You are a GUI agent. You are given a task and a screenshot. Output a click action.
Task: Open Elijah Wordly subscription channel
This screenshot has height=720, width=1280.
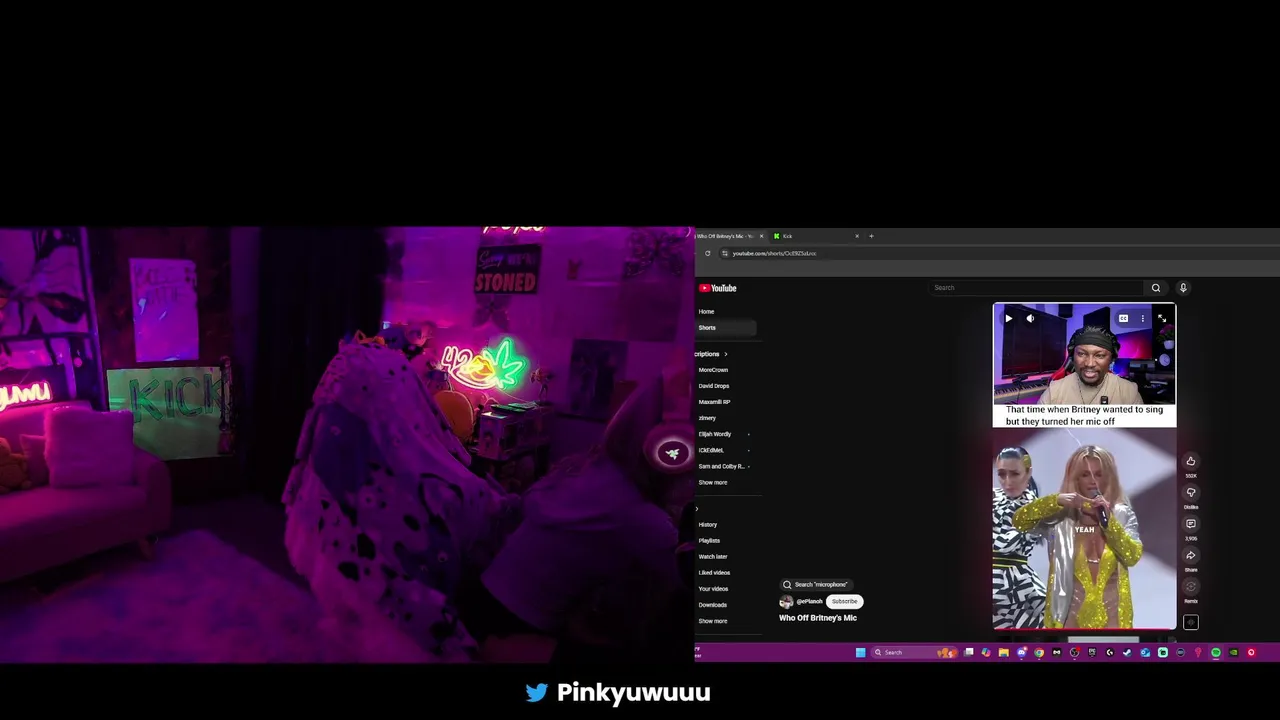(x=715, y=434)
